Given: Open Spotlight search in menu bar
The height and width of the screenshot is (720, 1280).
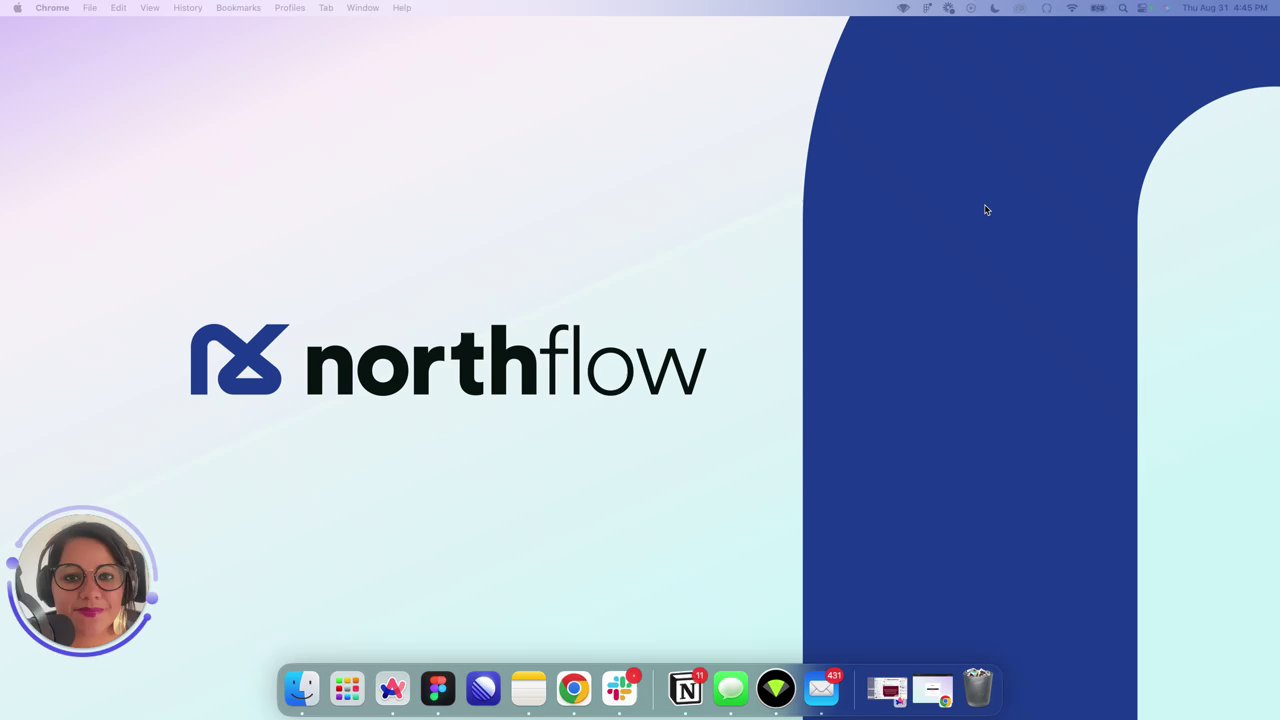Looking at the screenshot, I should point(1123,8).
